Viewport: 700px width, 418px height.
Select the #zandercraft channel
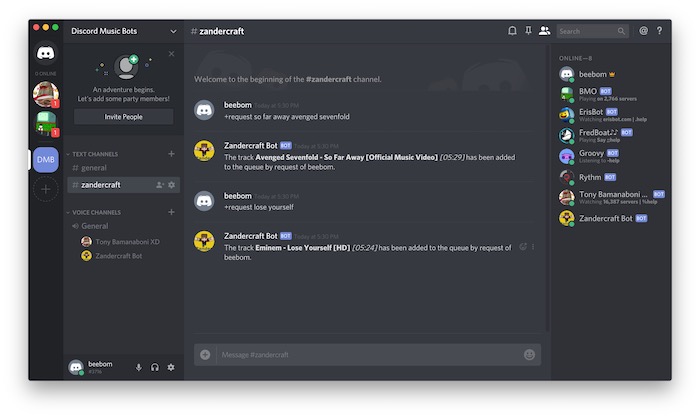coord(123,185)
